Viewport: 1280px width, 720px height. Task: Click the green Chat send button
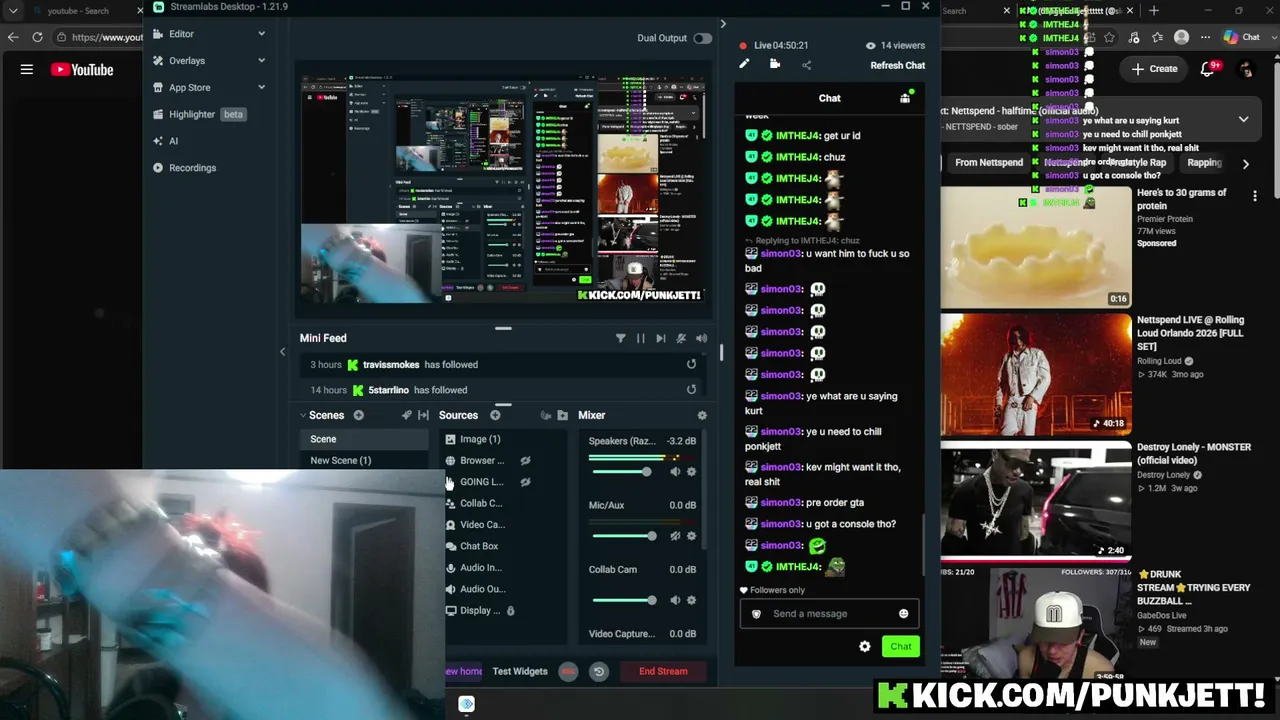coord(901,646)
